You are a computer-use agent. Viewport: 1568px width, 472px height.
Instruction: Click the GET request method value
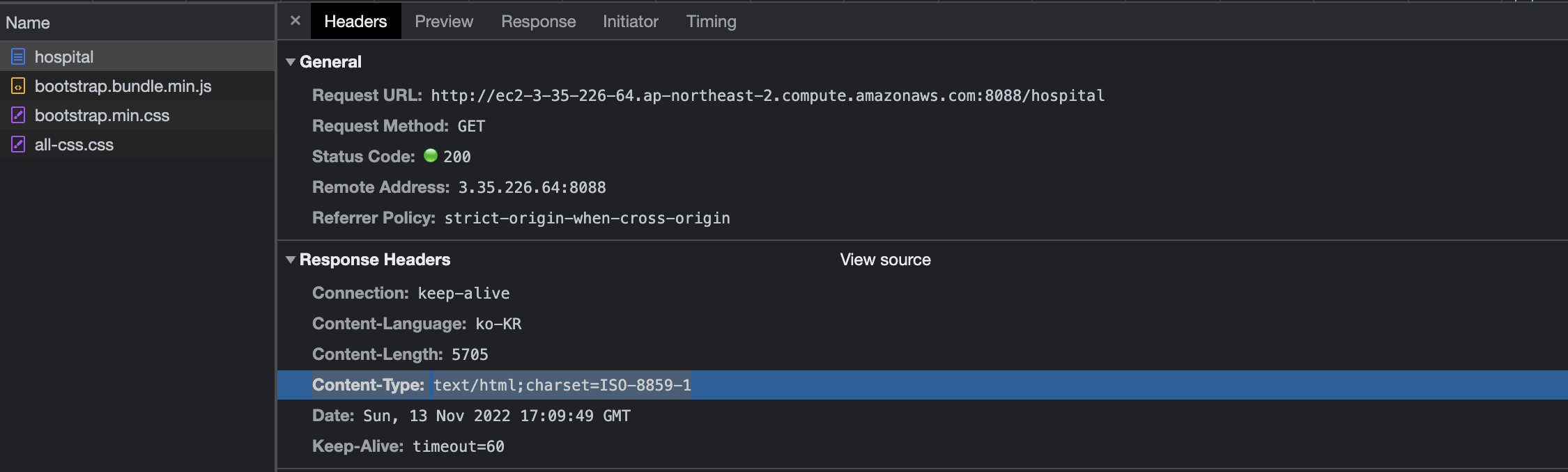point(471,126)
